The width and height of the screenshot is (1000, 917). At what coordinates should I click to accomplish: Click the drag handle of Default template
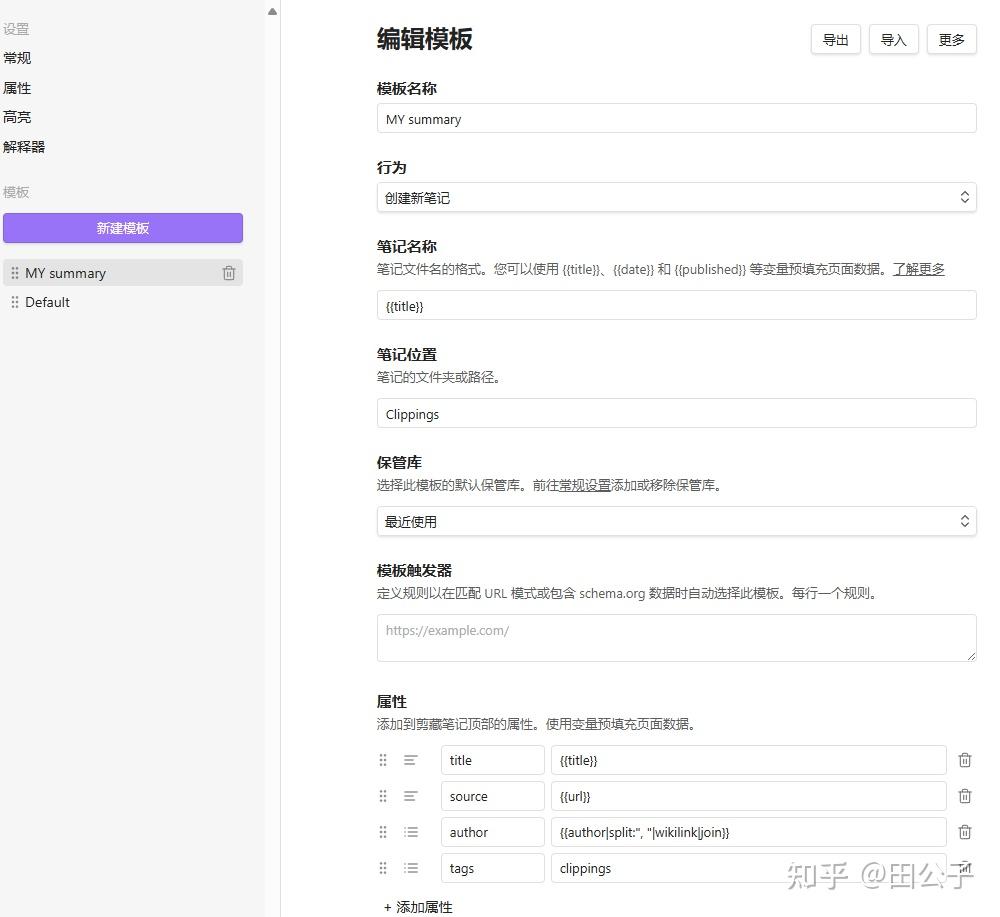16,302
